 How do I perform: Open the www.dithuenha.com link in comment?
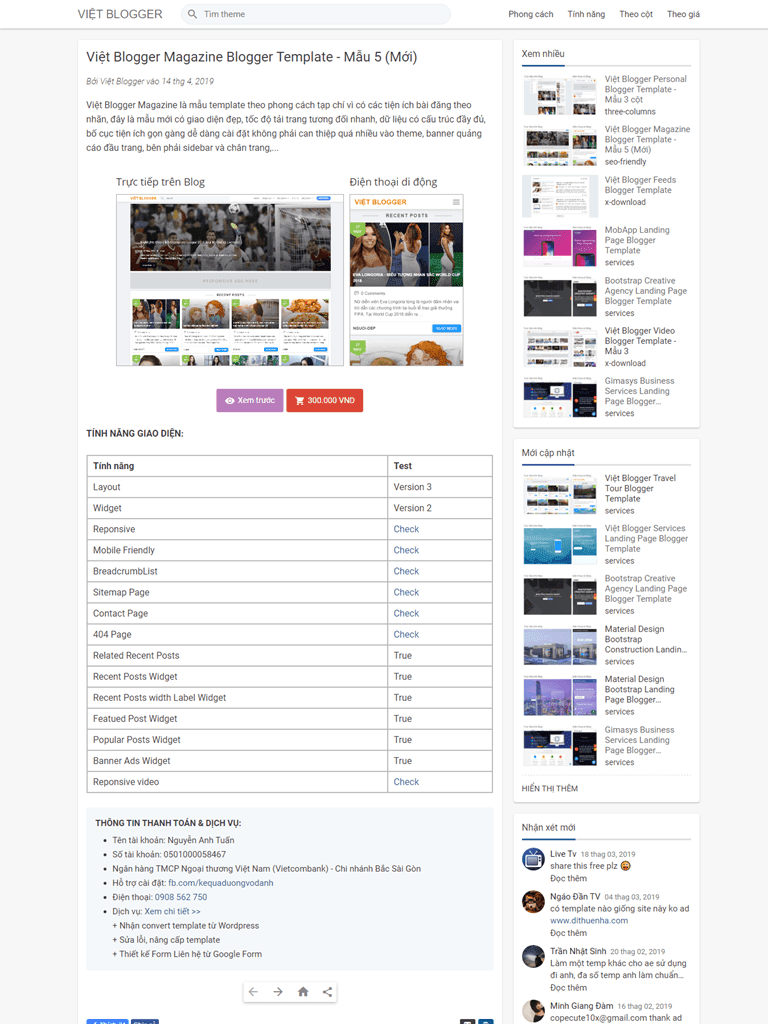[589, 921]
